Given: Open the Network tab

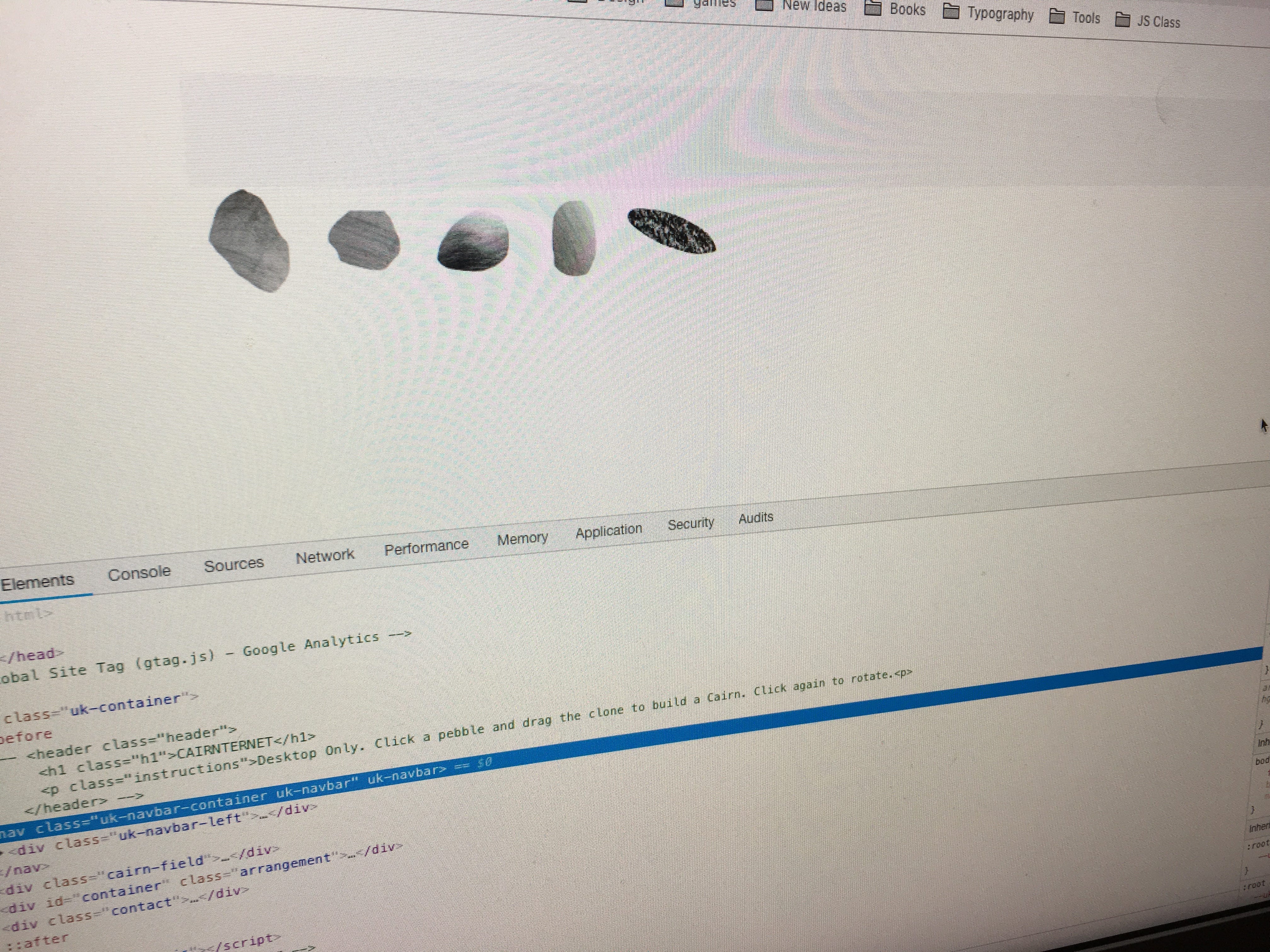Looking at the screenshot, I should pyautogui.click(x=324, y=555).
